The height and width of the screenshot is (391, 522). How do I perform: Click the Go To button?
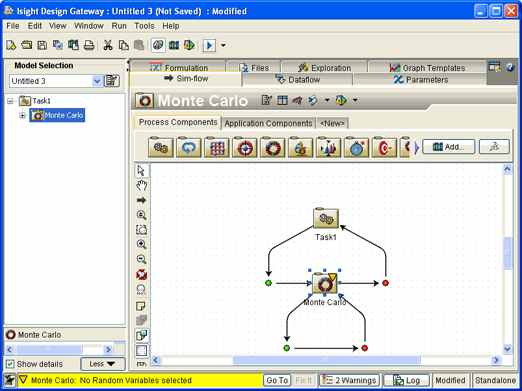[x=277, y=380]
